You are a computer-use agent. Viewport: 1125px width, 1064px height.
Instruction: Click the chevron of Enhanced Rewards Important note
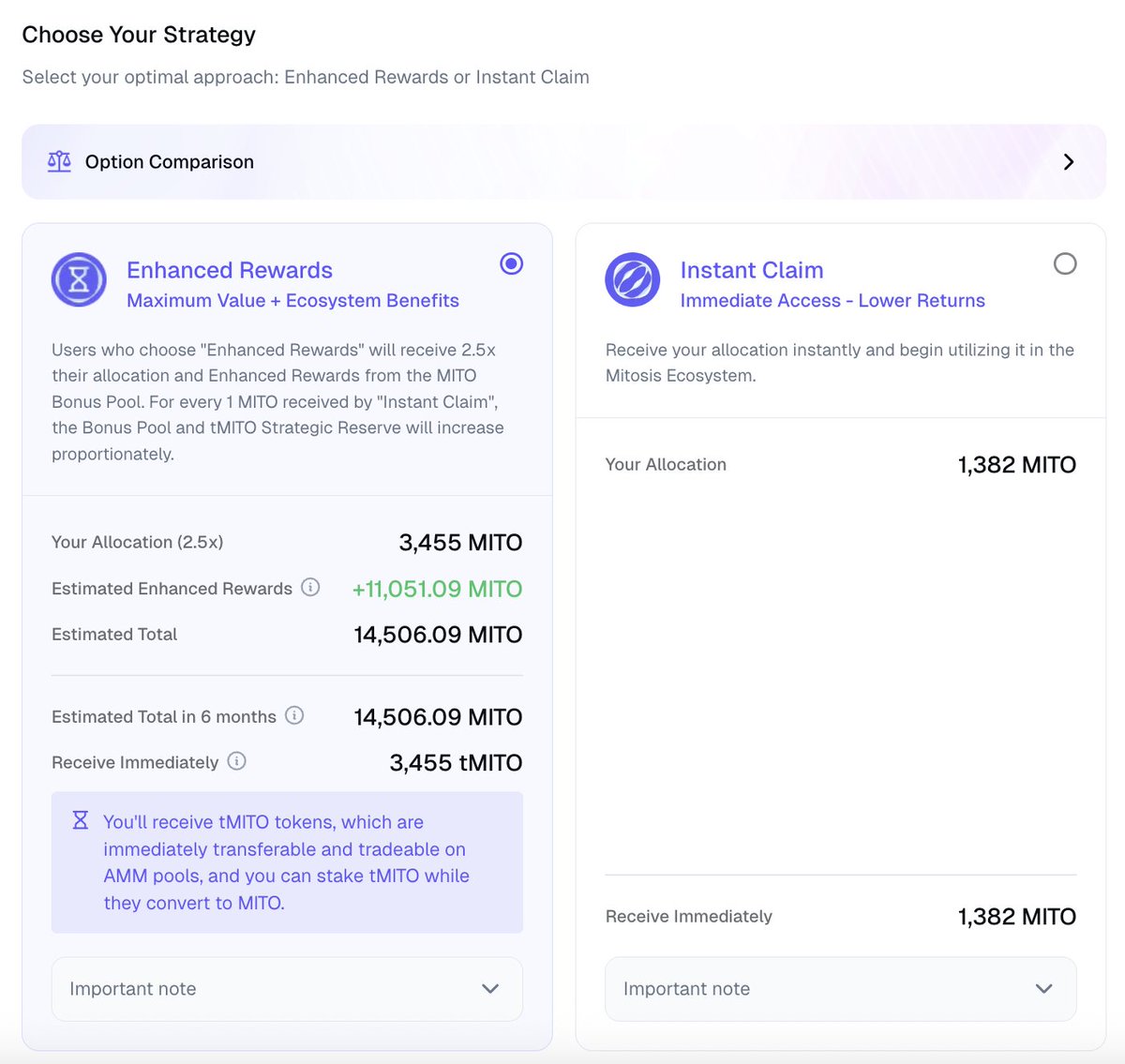490,989
